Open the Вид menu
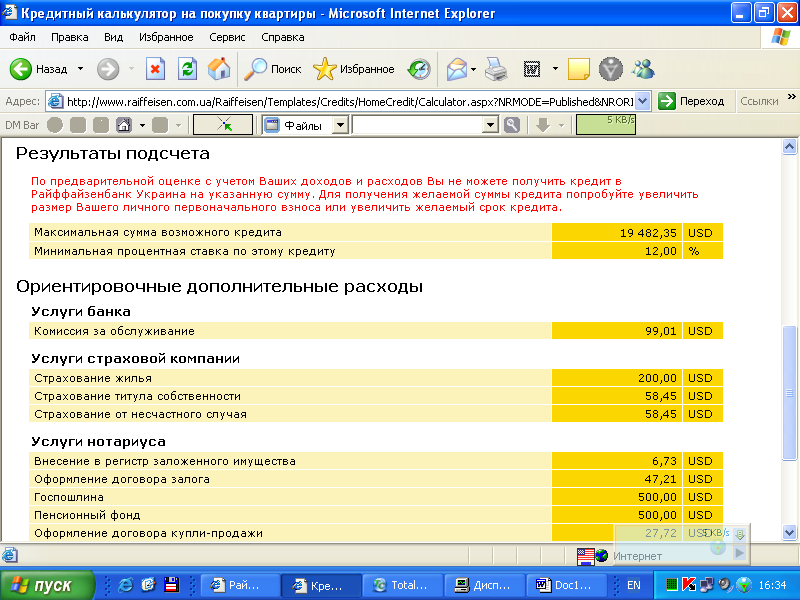This screenshot has height=600, width=800. [113, 37]
